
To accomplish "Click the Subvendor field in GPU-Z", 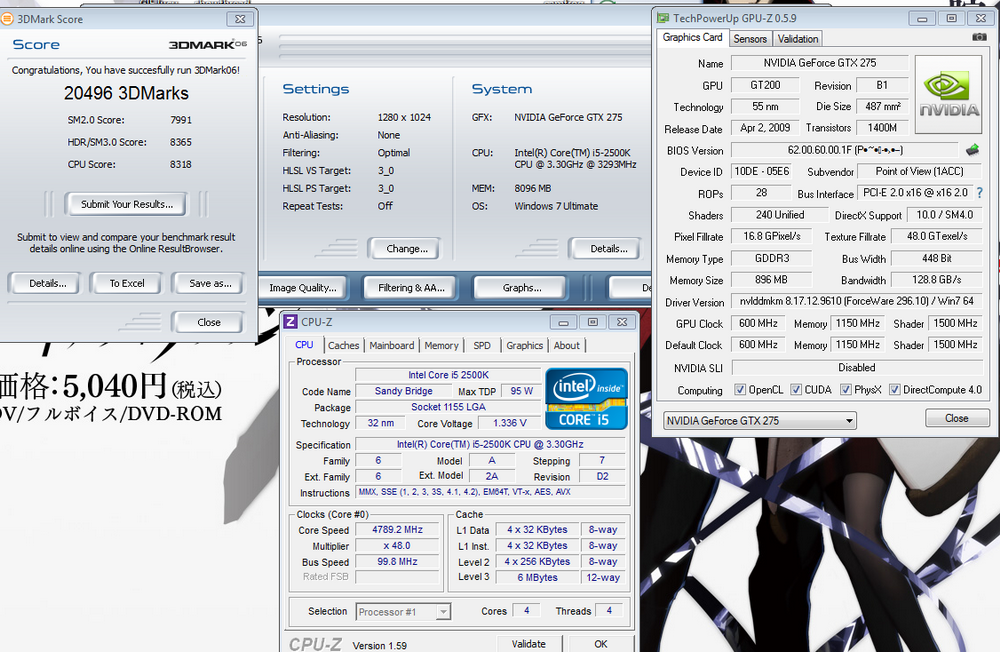I will pos(920,171).
